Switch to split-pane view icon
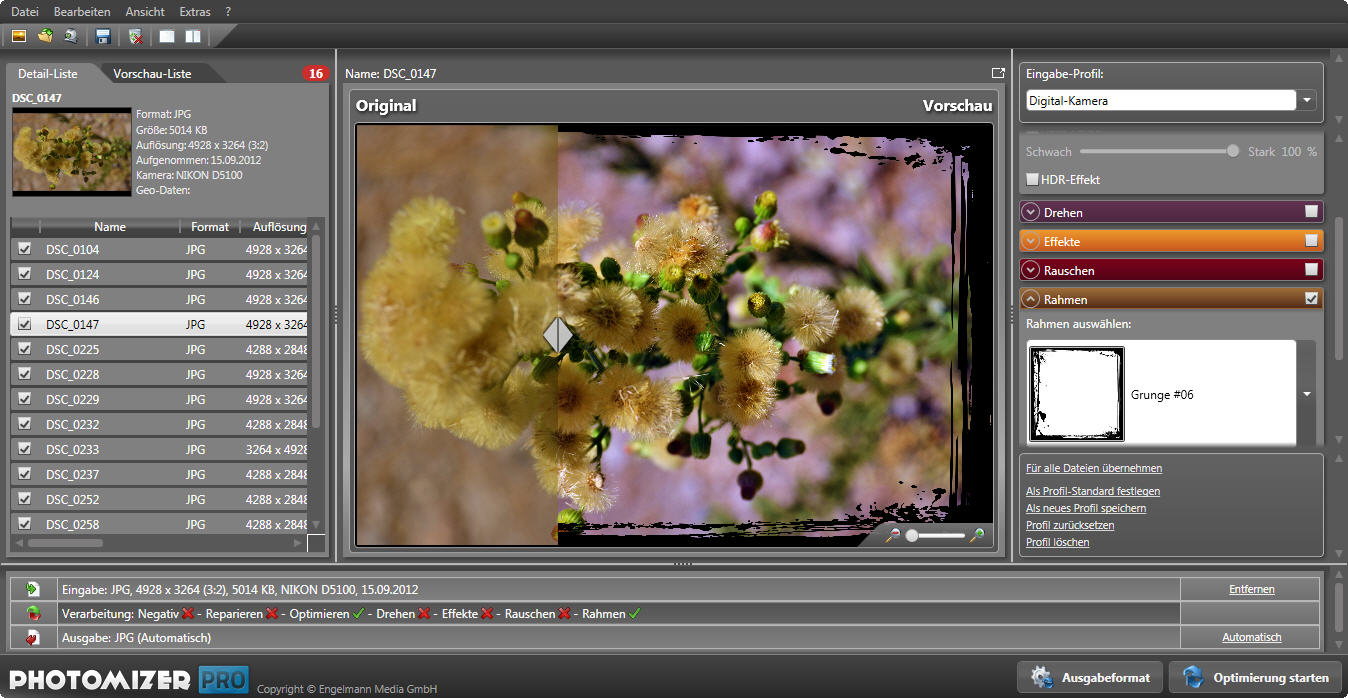The height and width of the screenshot is (698, 1348). click(193, 36)
